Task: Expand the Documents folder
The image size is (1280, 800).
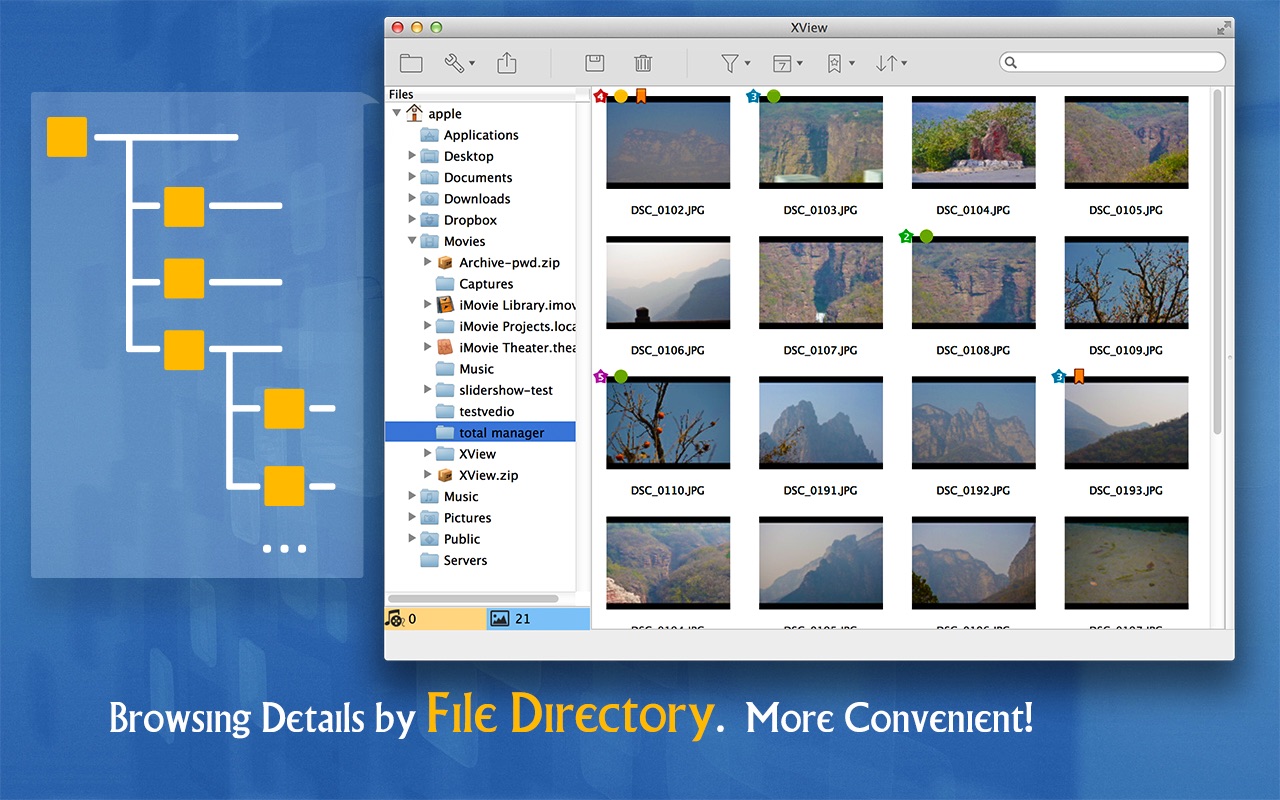Action: tap(412, 177)
